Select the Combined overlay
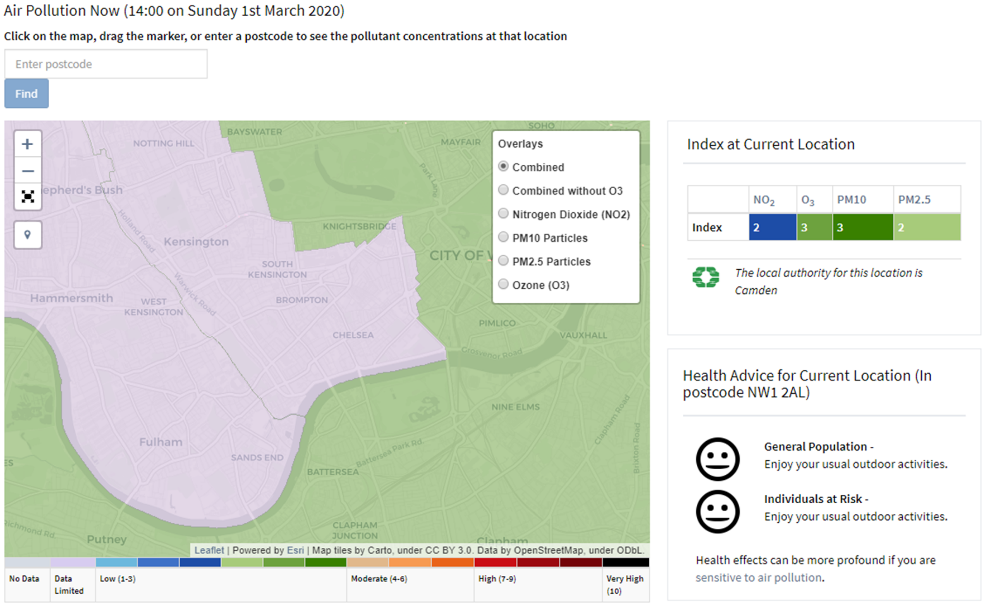Viewport: 991px width, 606px height. coord(503,167)
